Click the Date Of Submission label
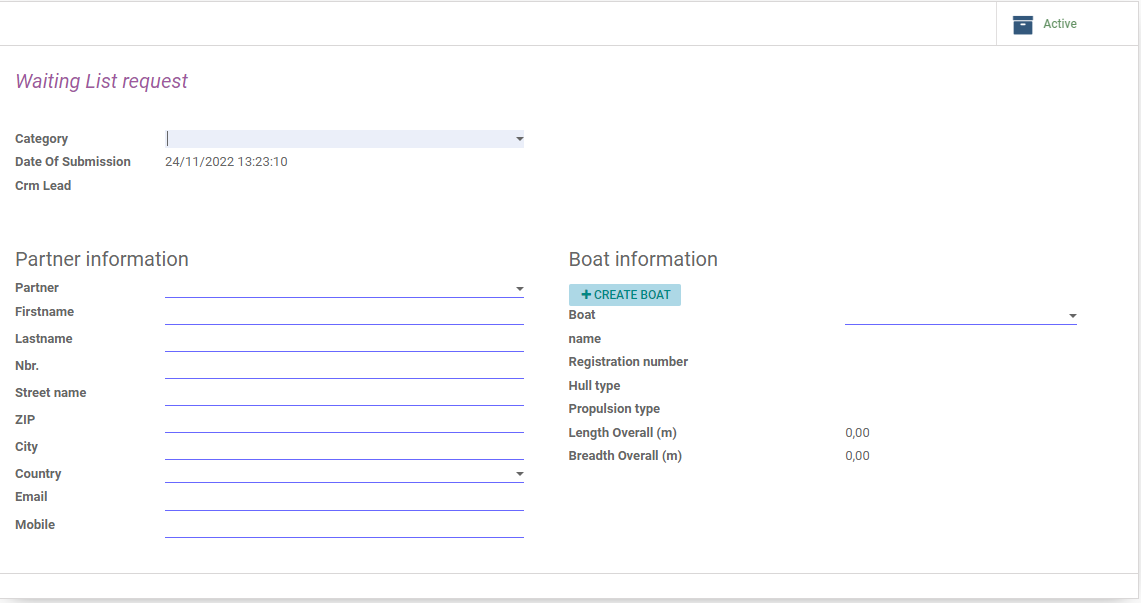Screen dimensions: 1141x603 (73, 161)
